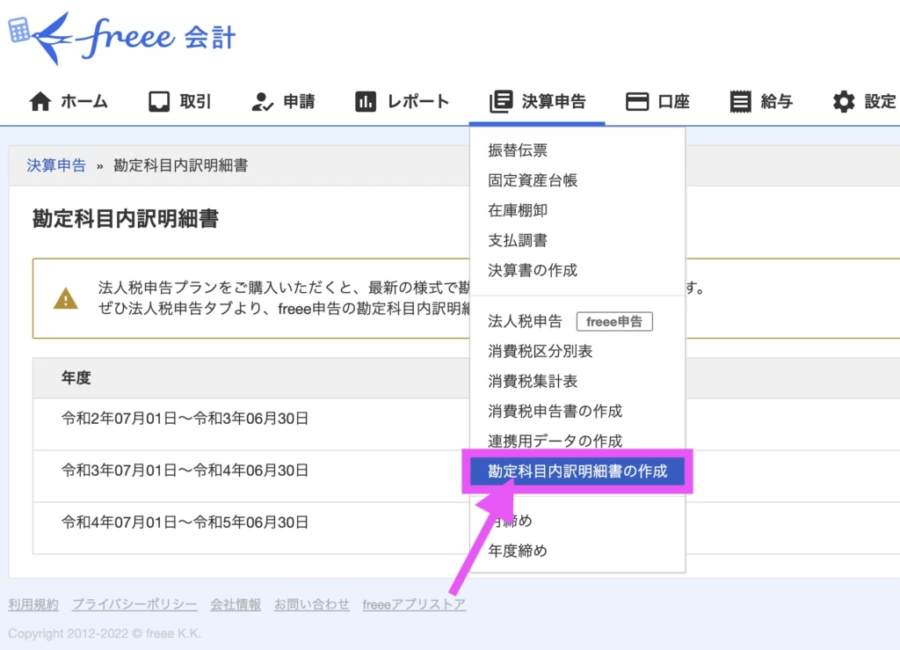Select the 令和2年07月01日〜令和3年06月30日 row

pyautogui.click(x=185, y=418)
